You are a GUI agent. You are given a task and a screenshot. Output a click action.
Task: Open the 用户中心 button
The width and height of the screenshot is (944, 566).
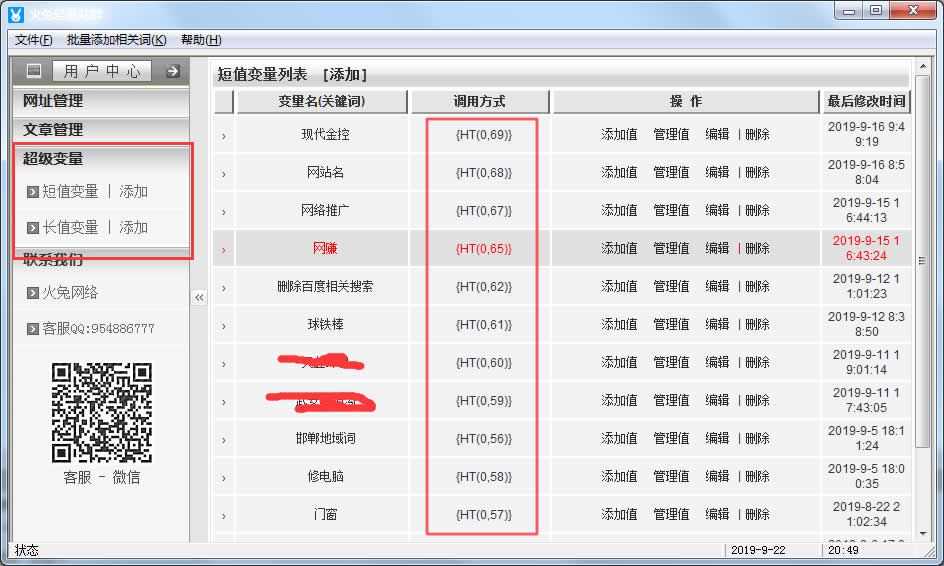(x=102, y=71)
